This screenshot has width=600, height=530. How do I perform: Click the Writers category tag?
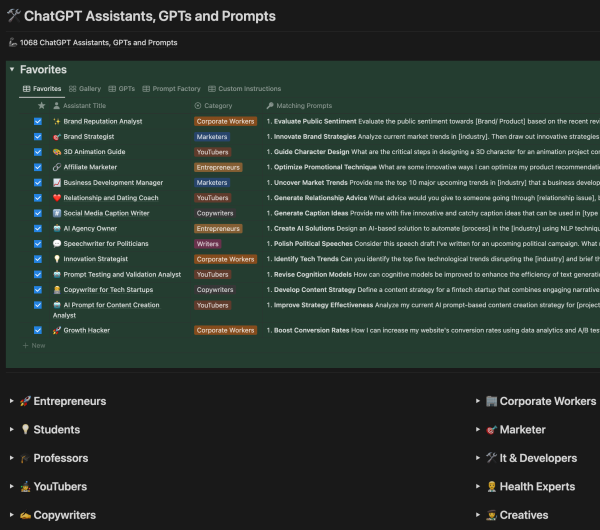pos(207,244)
